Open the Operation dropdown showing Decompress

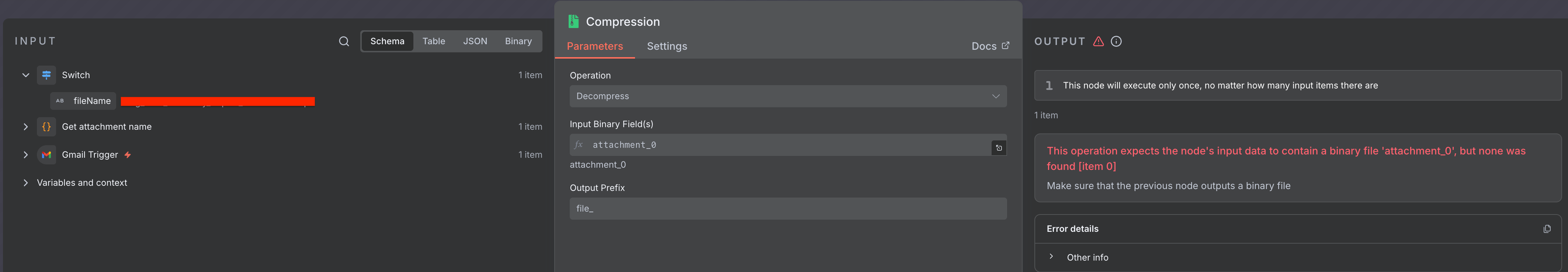[x=788, y=96]
